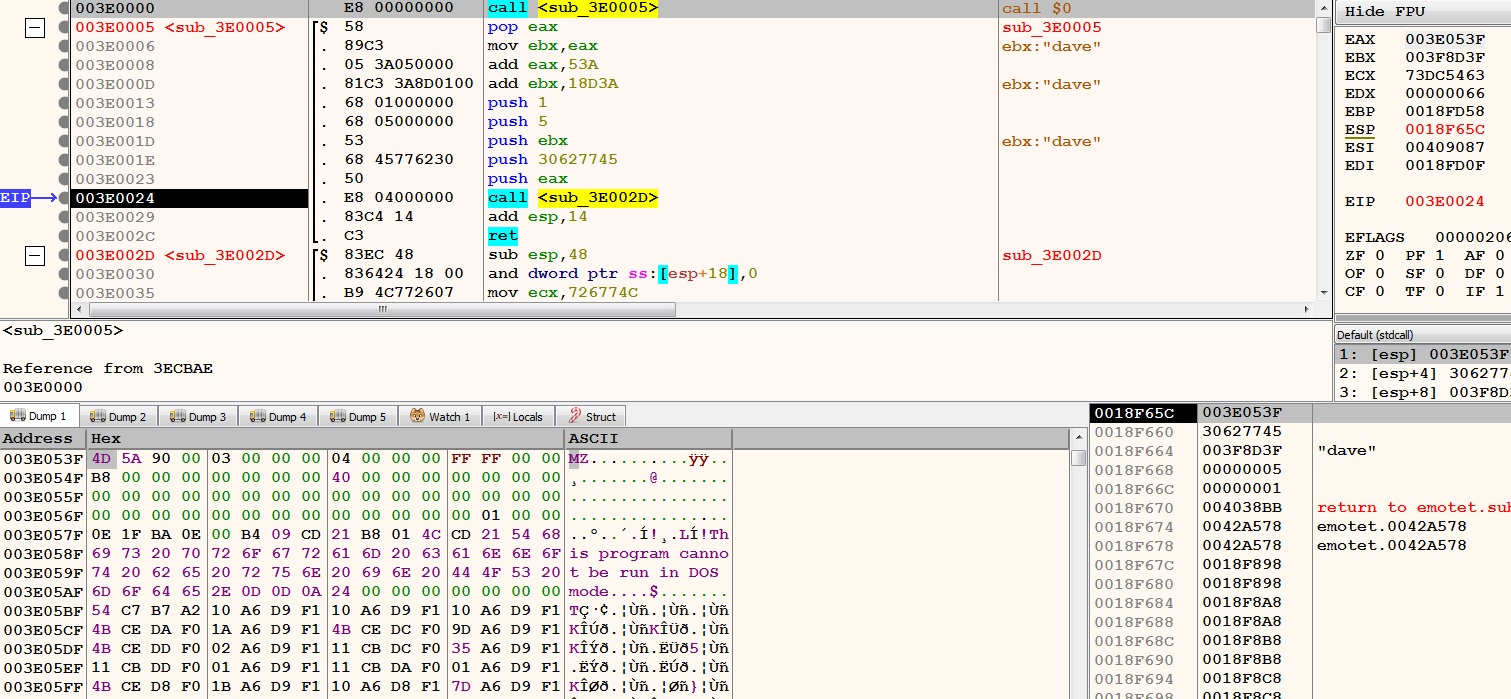Click the disassembly horizontal scrollbar thumb
This screenshot has height=699, width=1511.
pos(382,309)
